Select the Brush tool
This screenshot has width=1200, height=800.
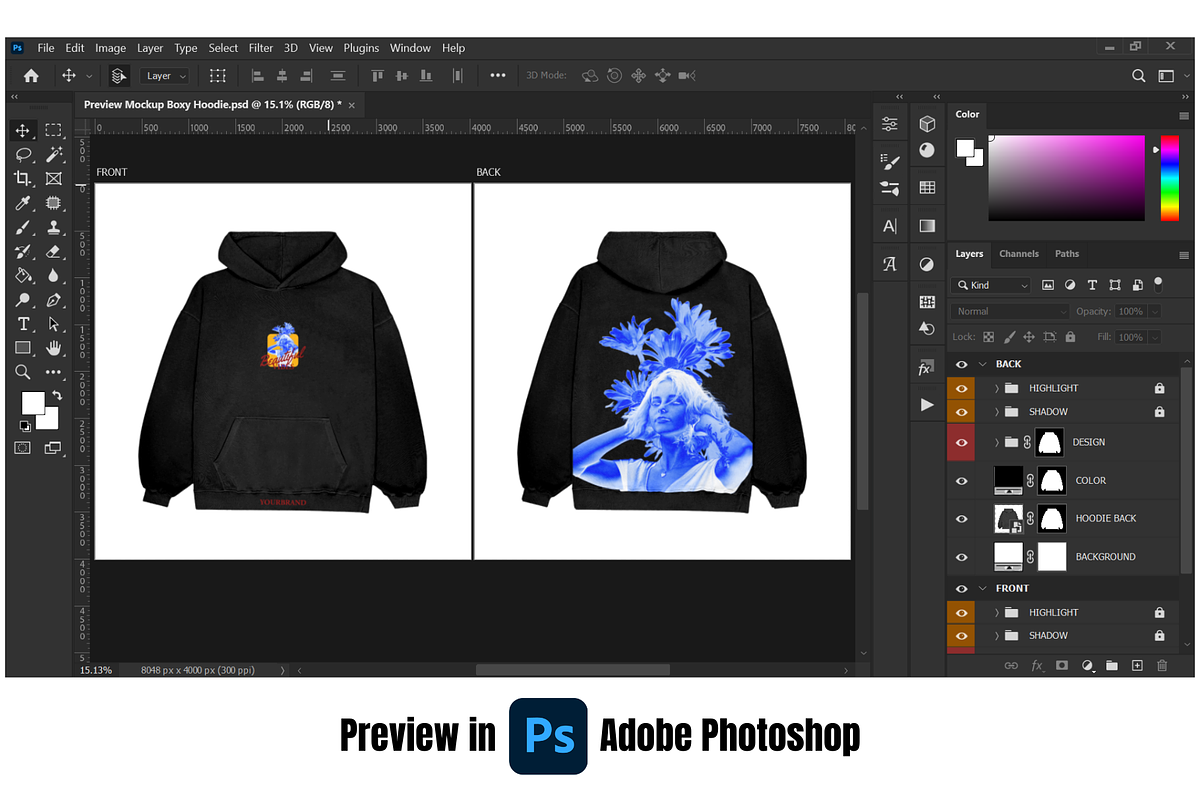click(23, 227)
